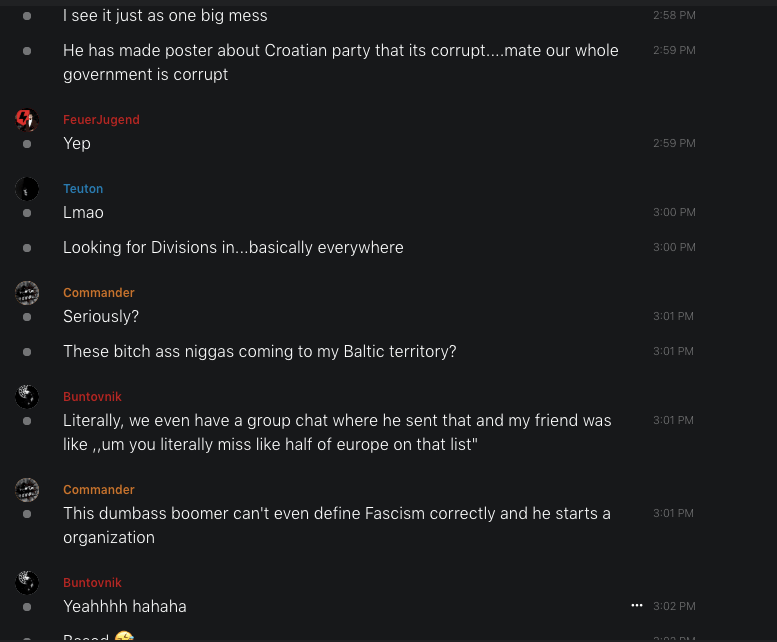777x642 pixels.
Task: Select Buntovnik's avatar above the "Literally, we even" message
Action: coord(27,397)
